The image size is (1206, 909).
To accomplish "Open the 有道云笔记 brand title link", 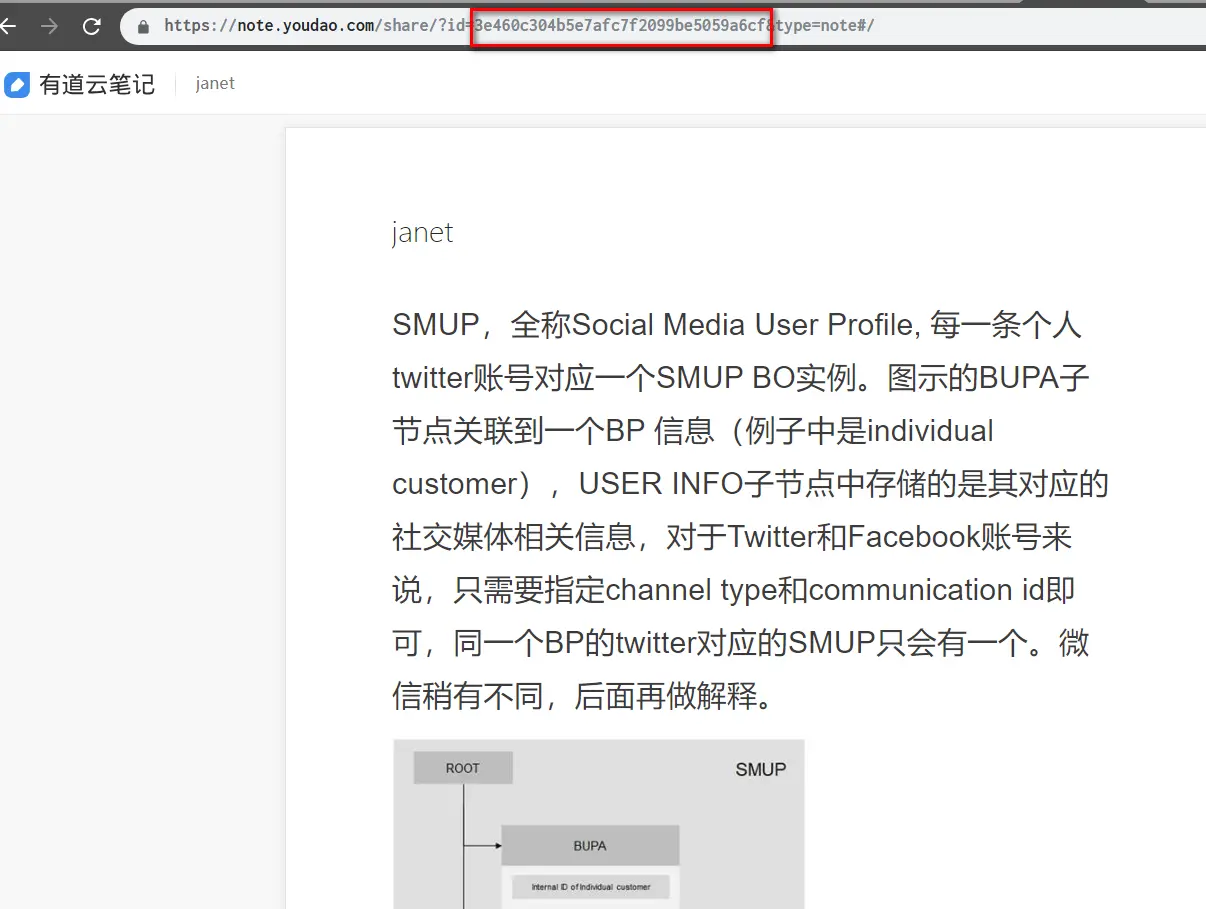I will tap(97, 84).
